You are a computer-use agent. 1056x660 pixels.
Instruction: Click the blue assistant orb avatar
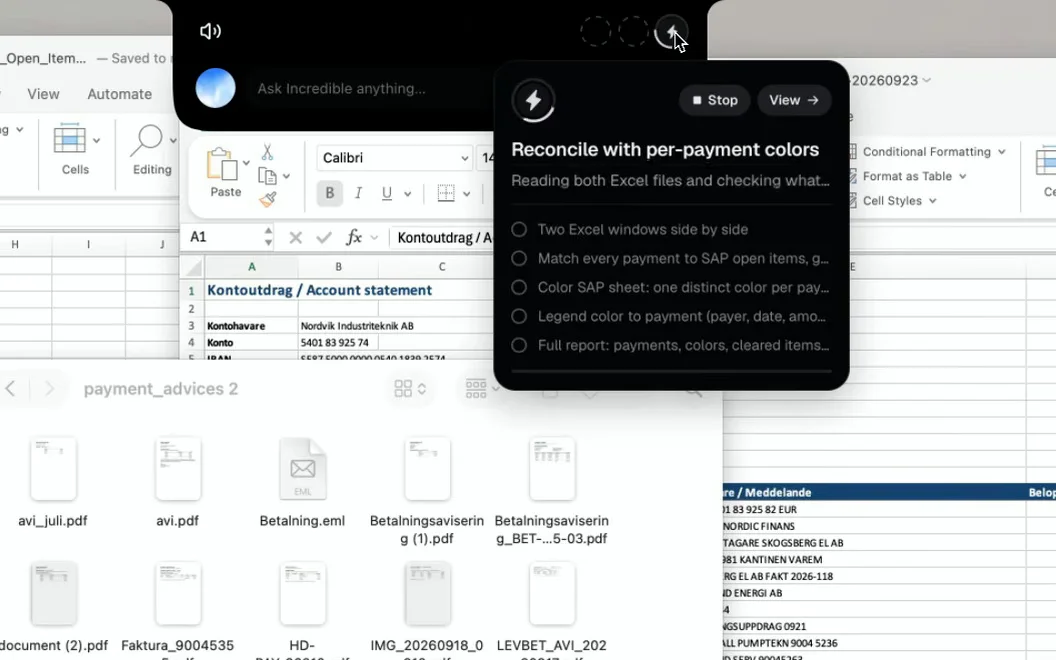[216, 88]
